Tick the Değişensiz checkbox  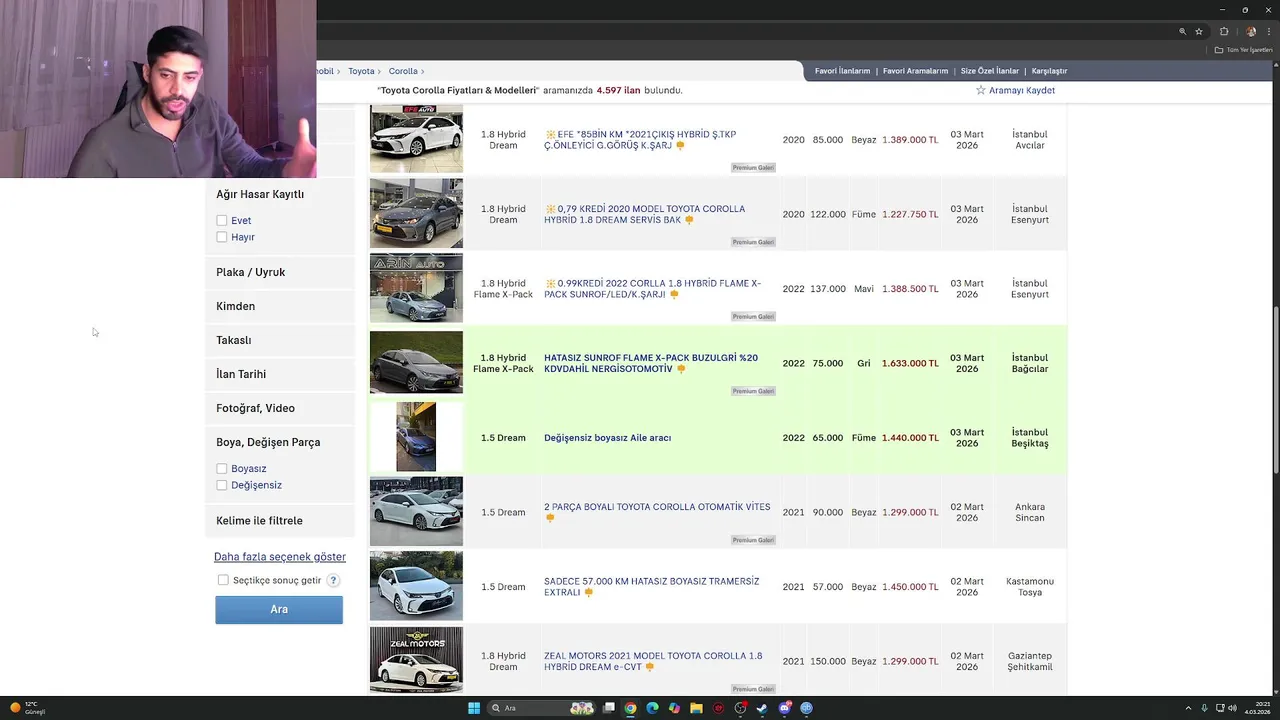click(222, 485)
